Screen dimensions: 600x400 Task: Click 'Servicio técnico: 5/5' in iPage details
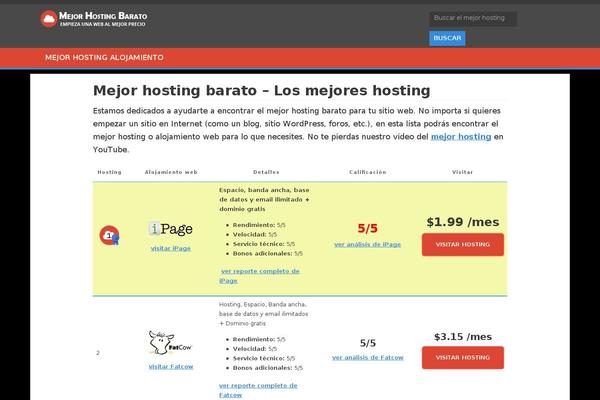(x=264, y=244)
